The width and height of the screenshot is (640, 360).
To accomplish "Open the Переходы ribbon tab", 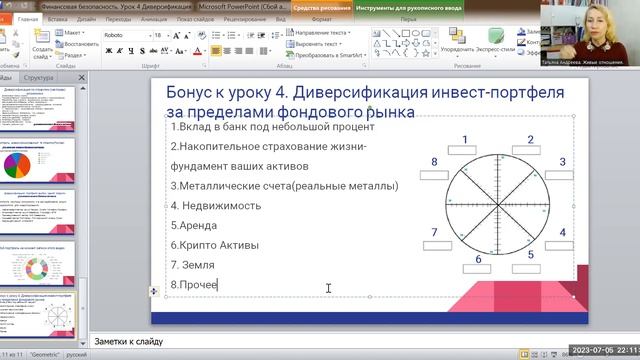I will 118,19.
